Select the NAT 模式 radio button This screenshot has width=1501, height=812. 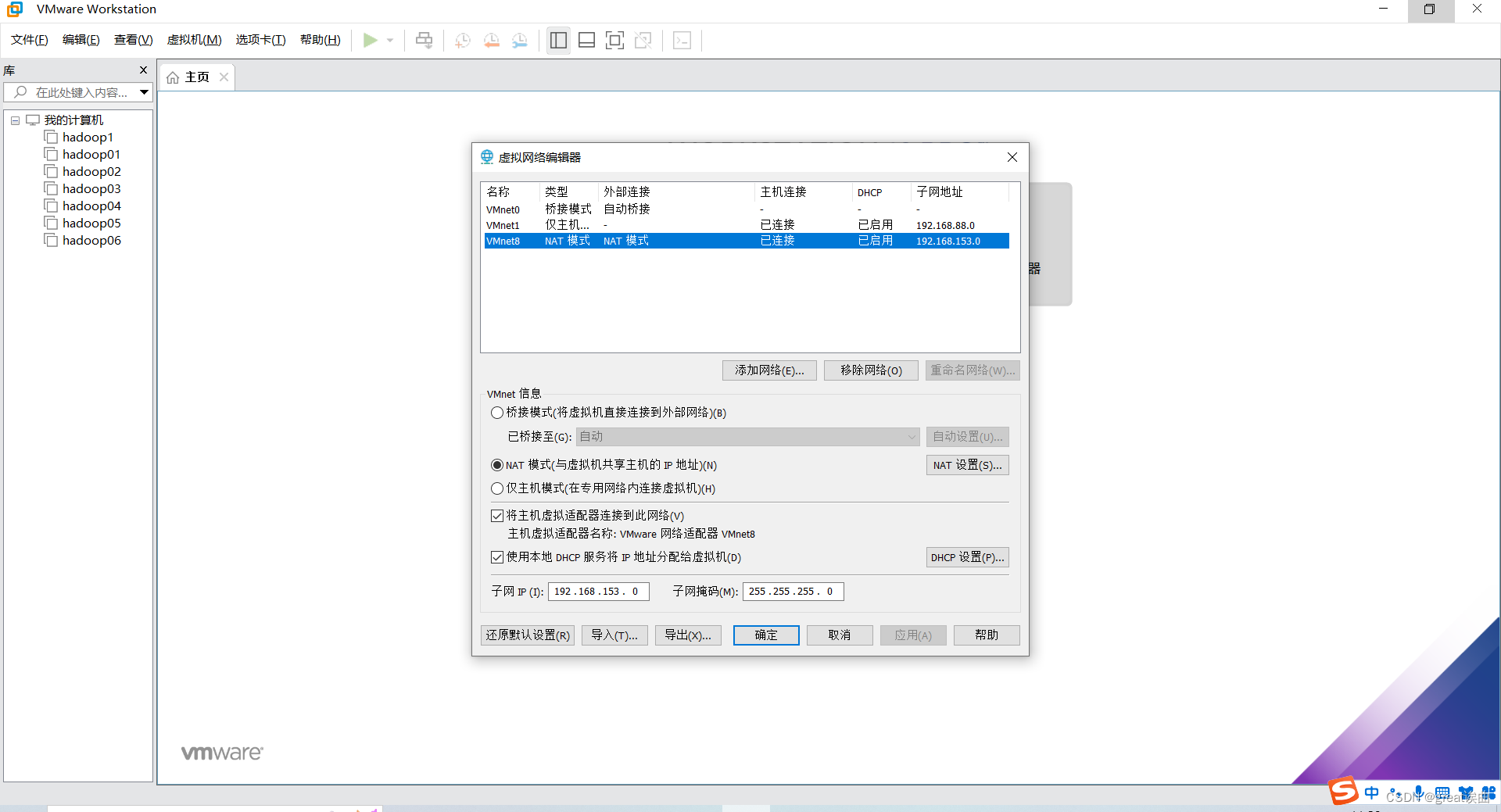497,465
